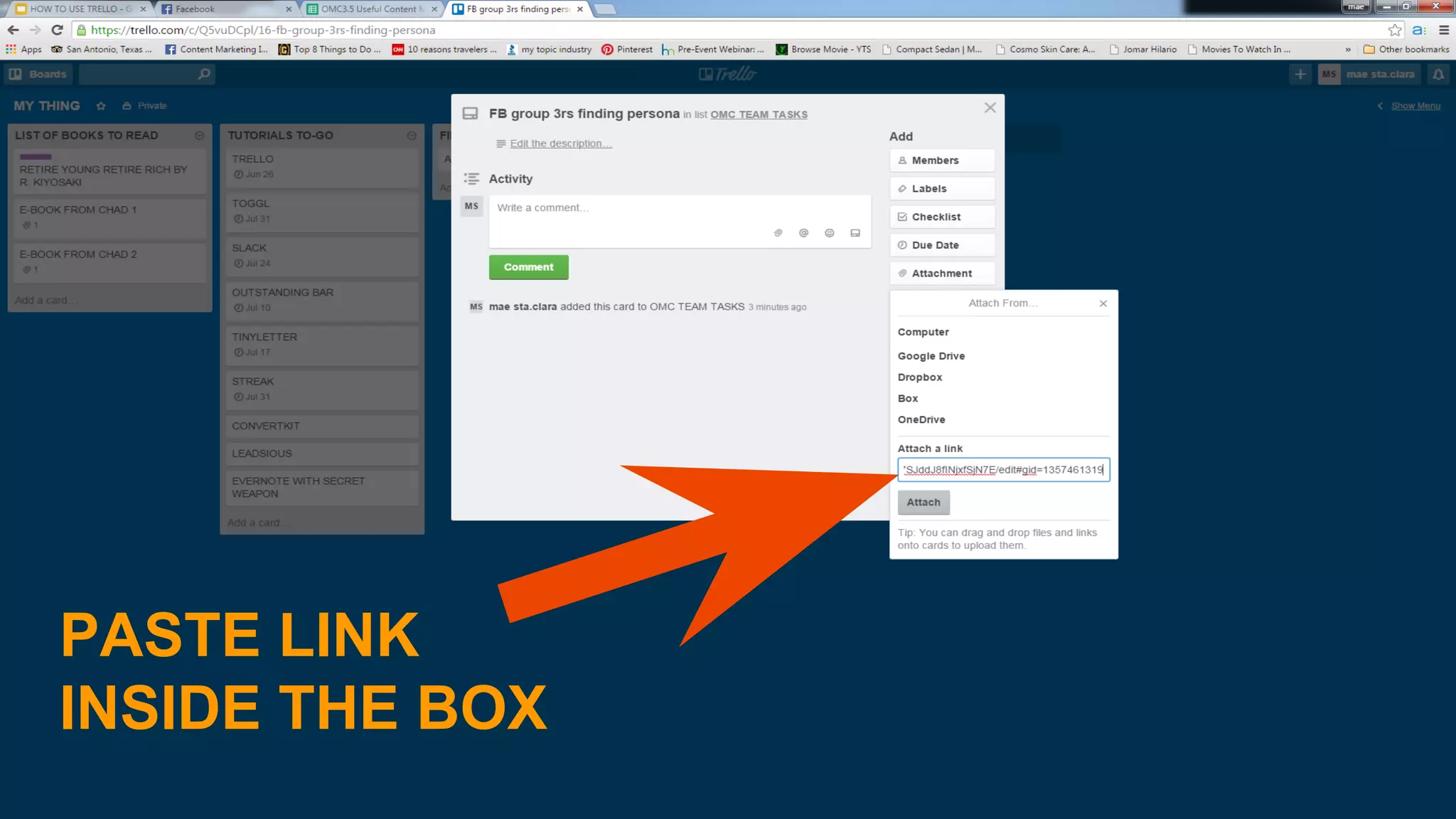
Task: Open the CONVERTKIT card
Action: tap(322, 427)
